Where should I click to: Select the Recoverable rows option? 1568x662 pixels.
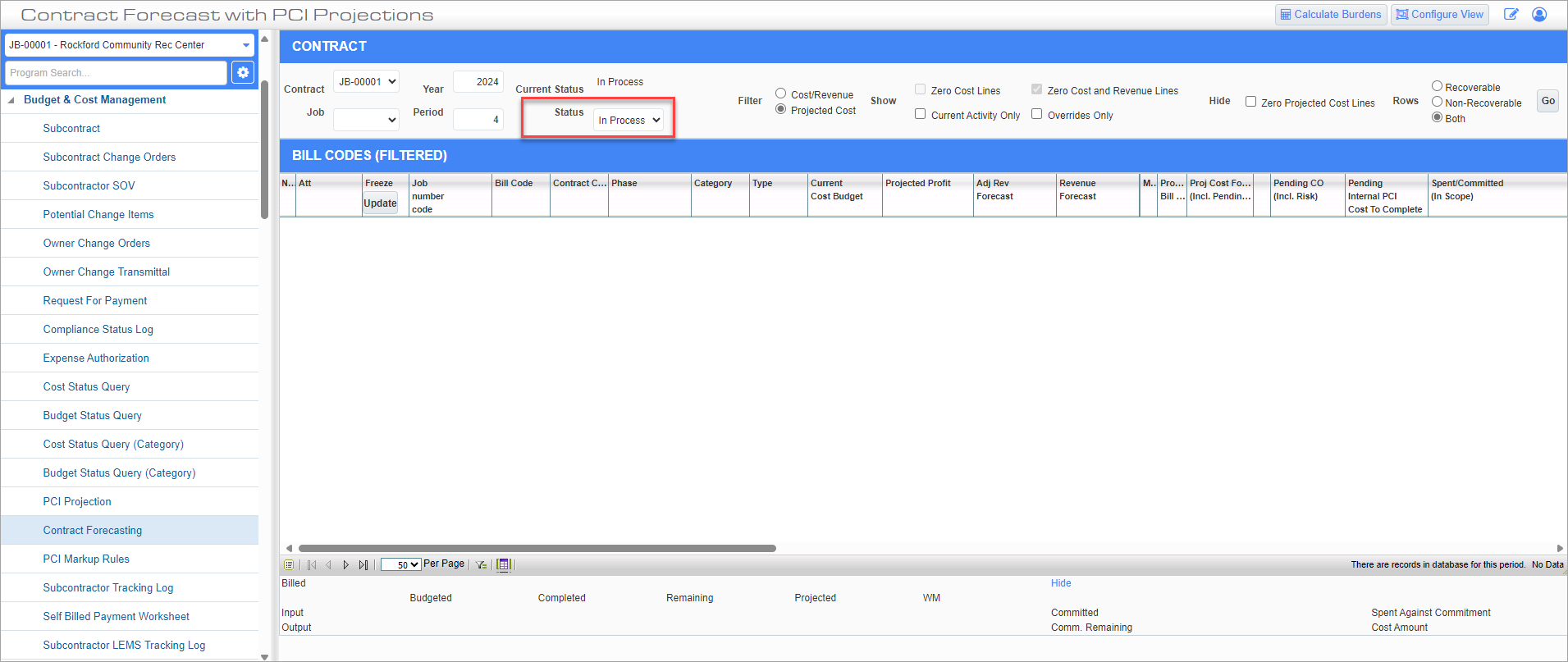[1438, 86]
